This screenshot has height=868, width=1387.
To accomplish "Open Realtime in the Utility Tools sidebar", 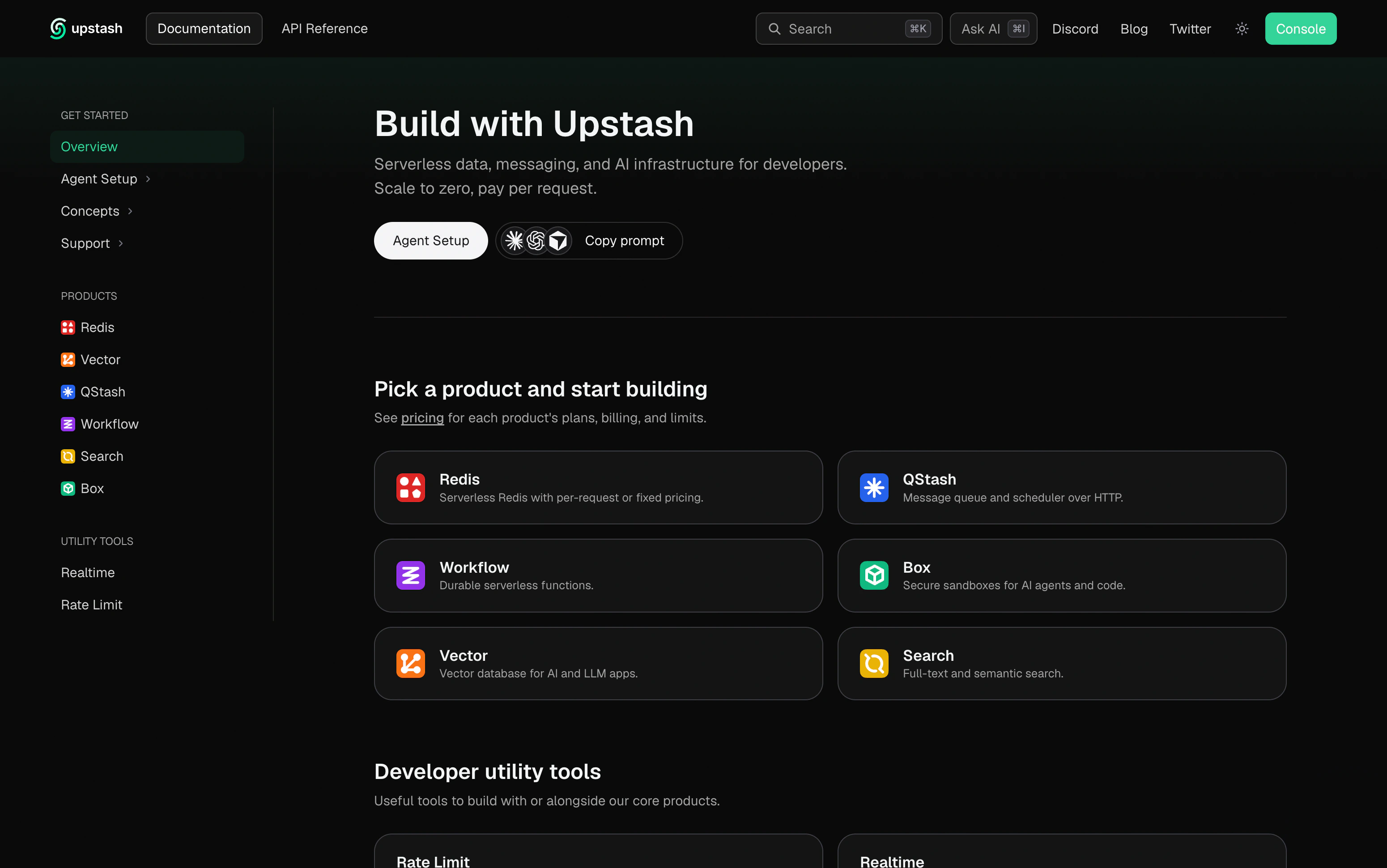I will (x=88, y=572).
